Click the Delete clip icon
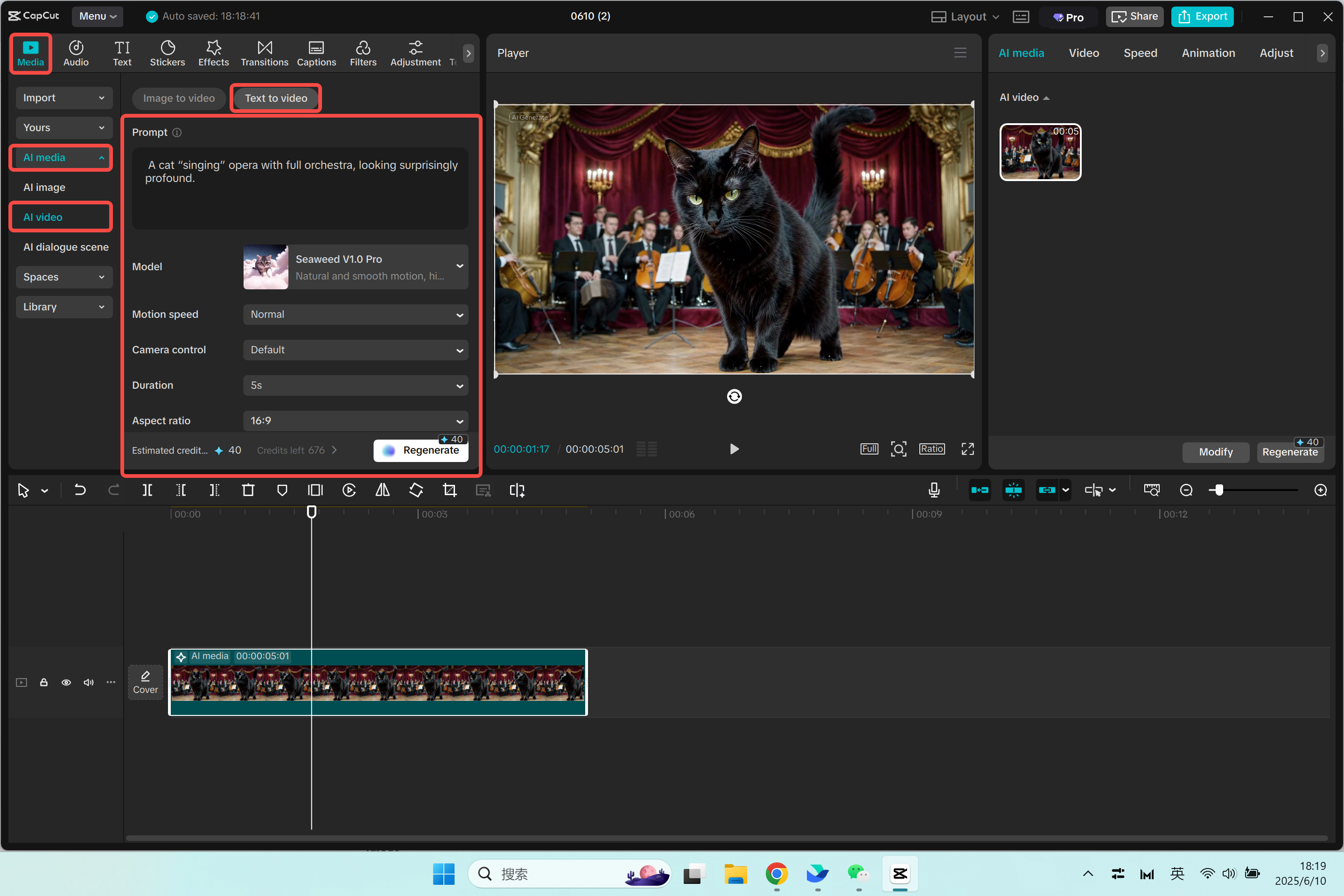The image size is (1344, 896). (x=248, y=490)
